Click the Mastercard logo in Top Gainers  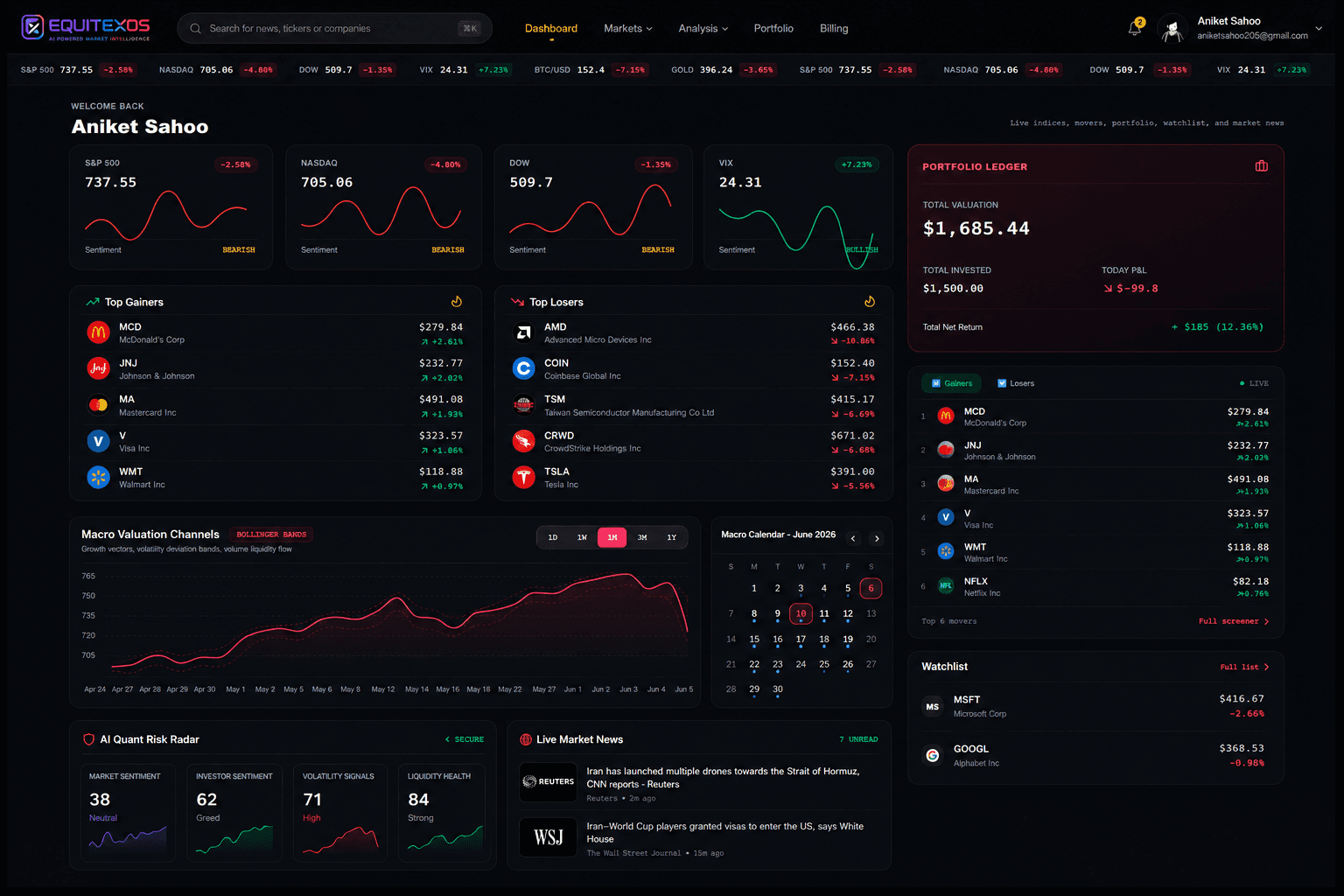[x=98, y=405]
